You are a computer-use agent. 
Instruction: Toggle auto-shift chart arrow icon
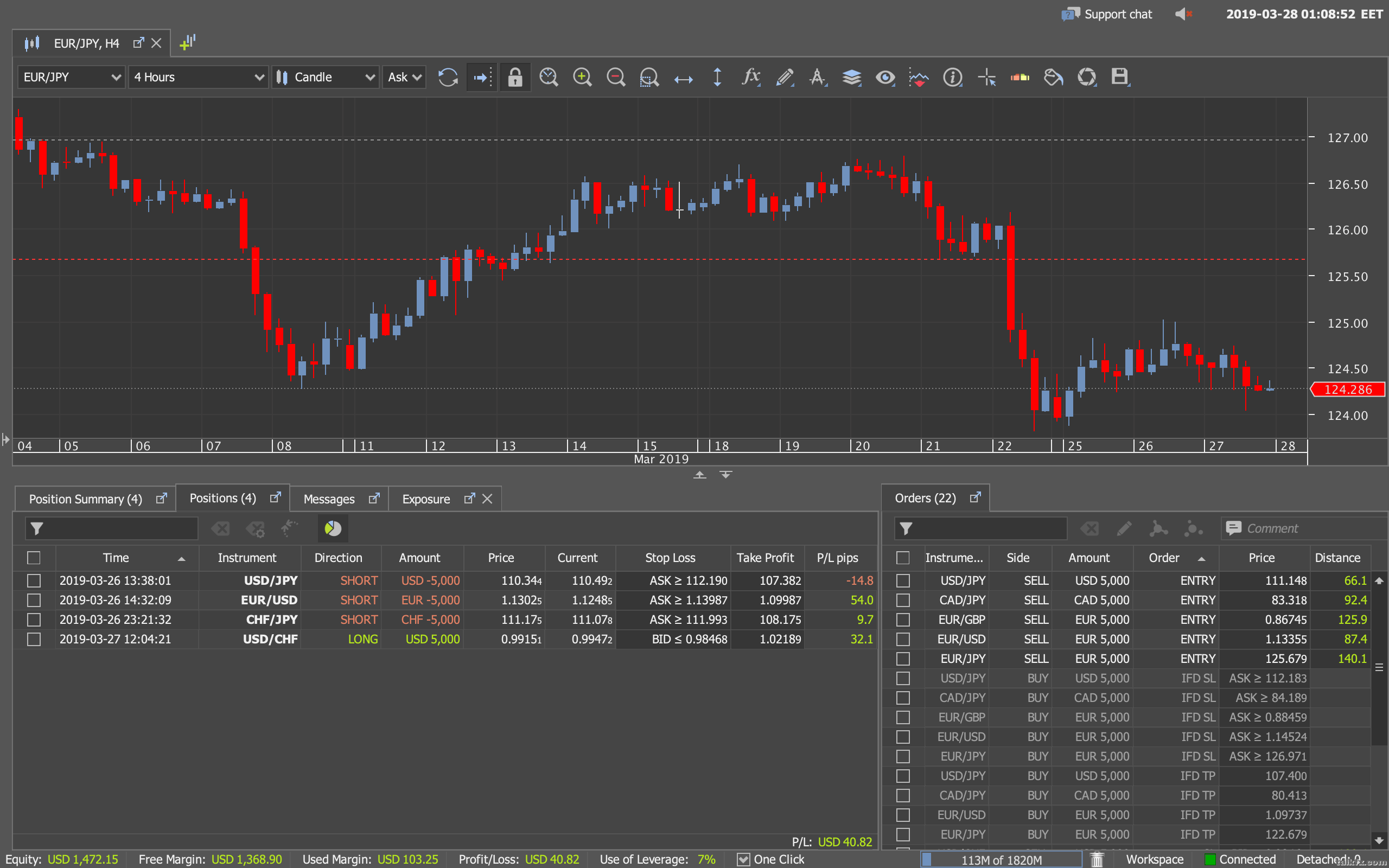coord(482,77)
